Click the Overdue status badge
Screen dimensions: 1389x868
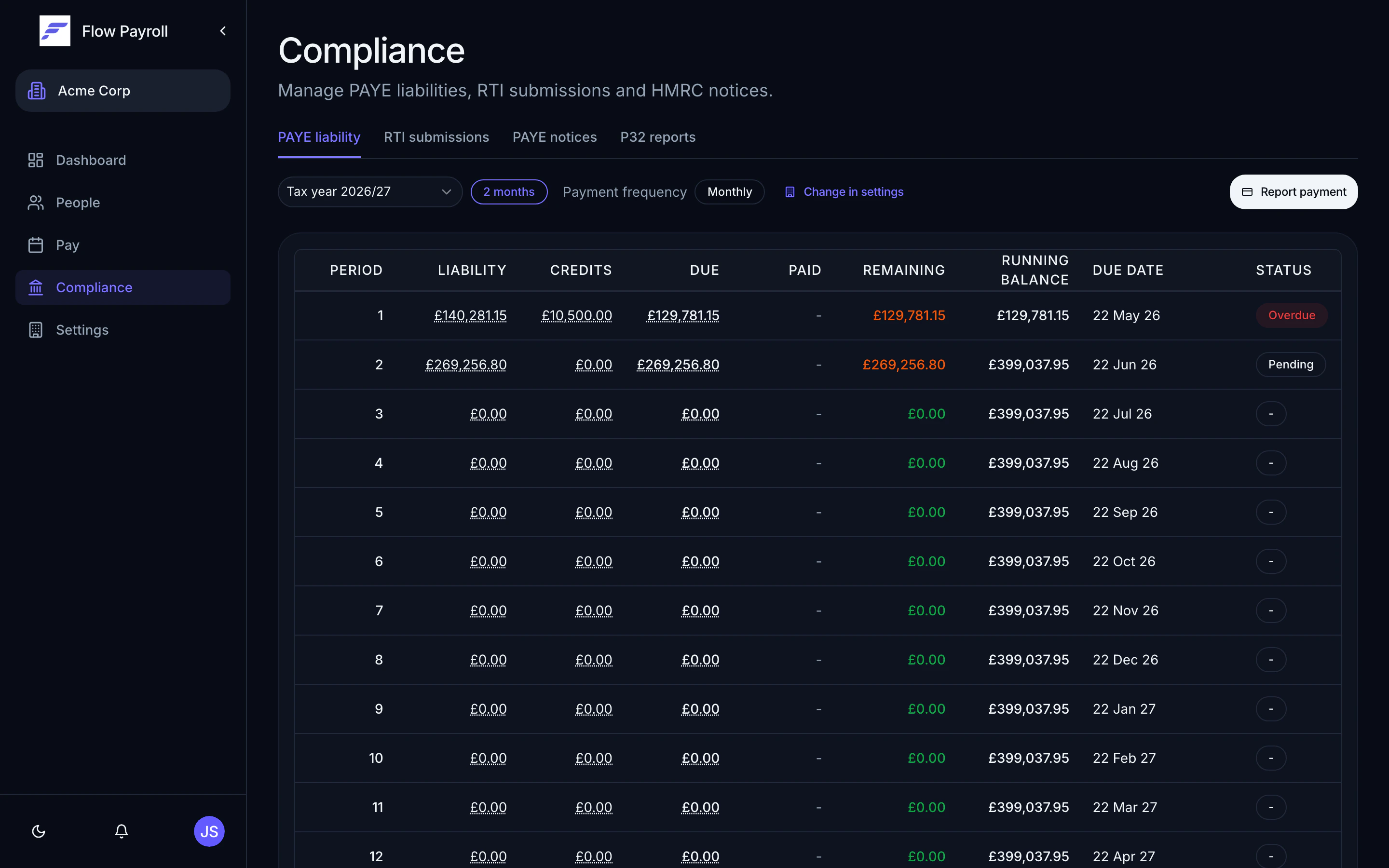[1292, 315]
